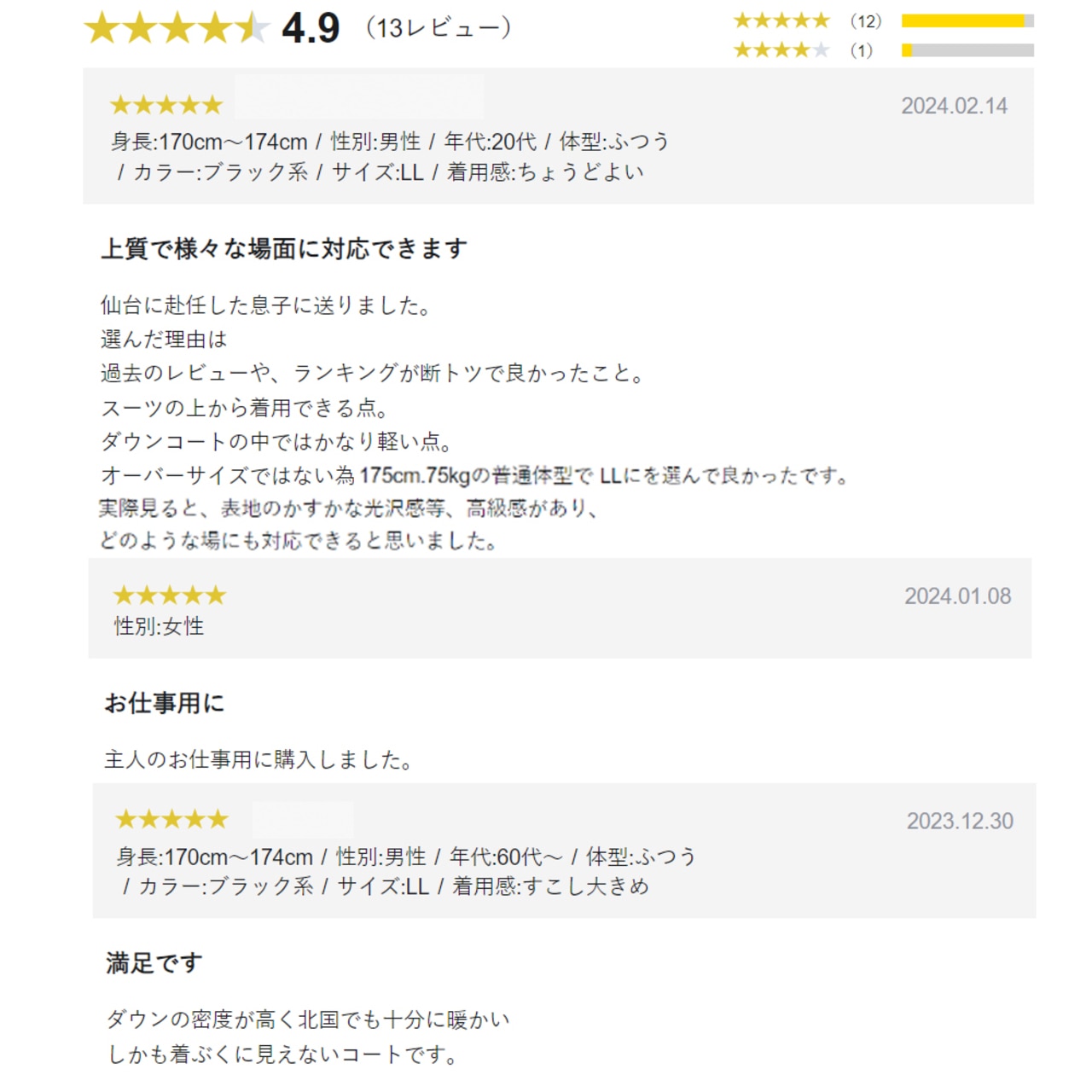Click the 2023.12.30 review date
The image size is (1092, 1092).
pyautogui.click(x=960, y=821)
